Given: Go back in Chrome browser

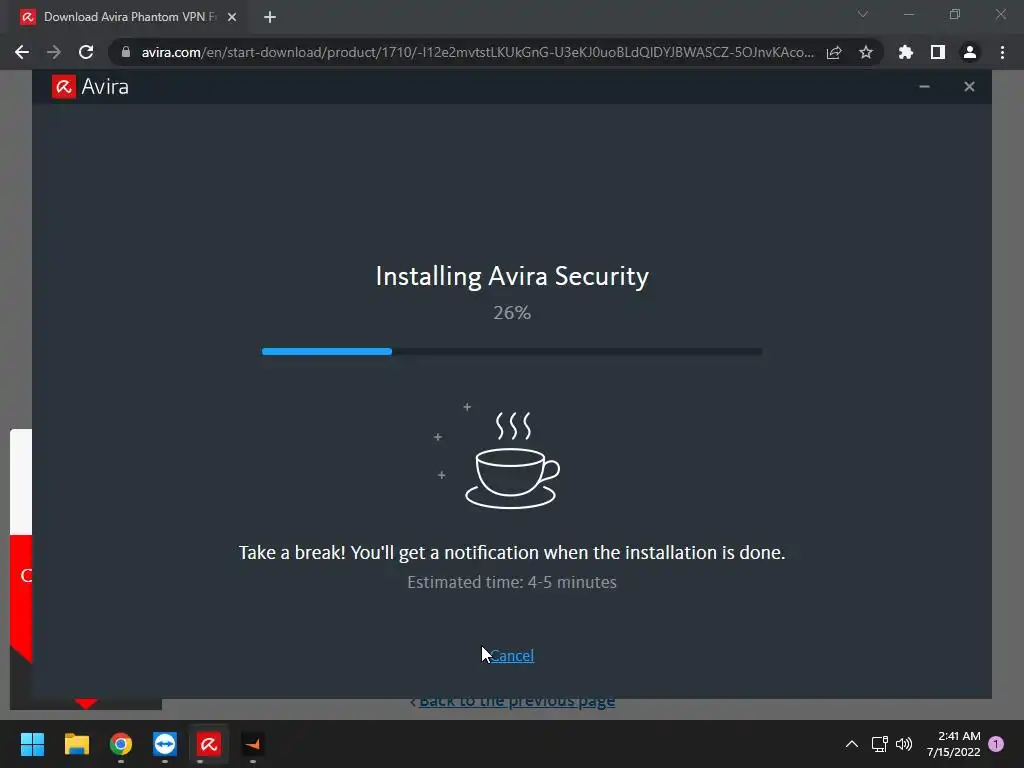Looking at the screenshot, I should click(x=22, y=52).
